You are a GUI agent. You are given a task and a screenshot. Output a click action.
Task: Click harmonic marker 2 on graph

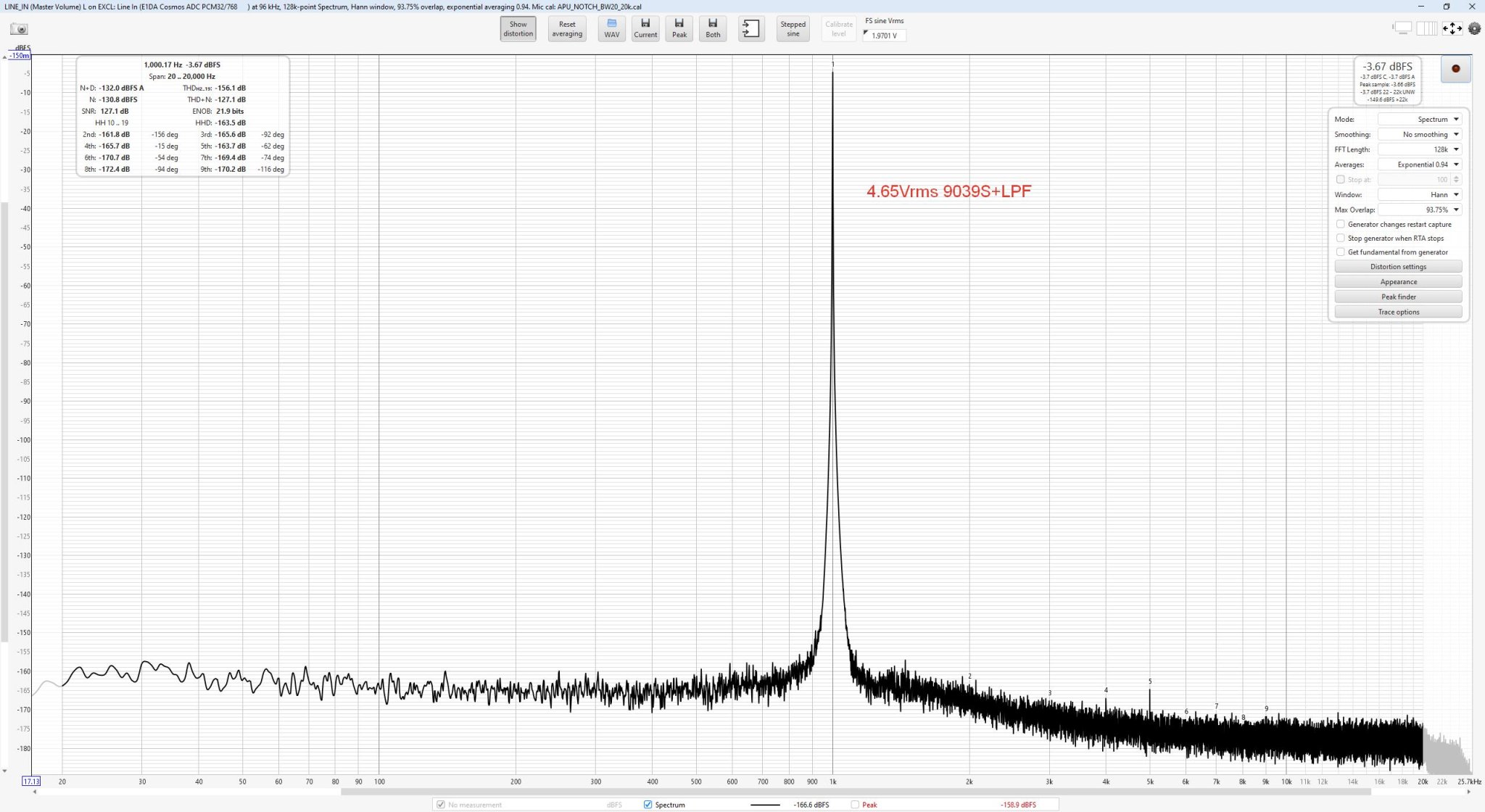[969, 676]
